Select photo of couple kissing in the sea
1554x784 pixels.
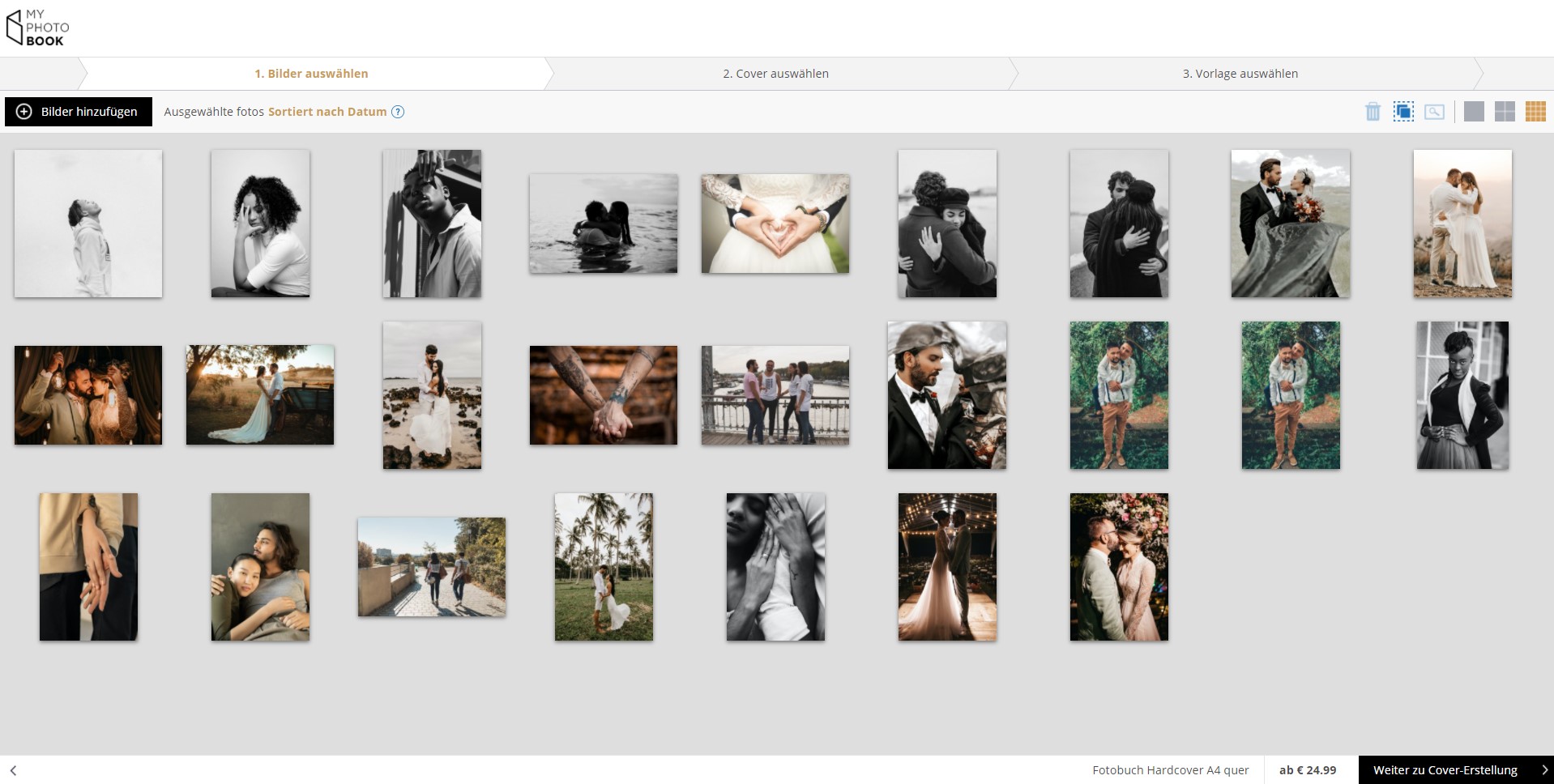[x=604, y=224]
